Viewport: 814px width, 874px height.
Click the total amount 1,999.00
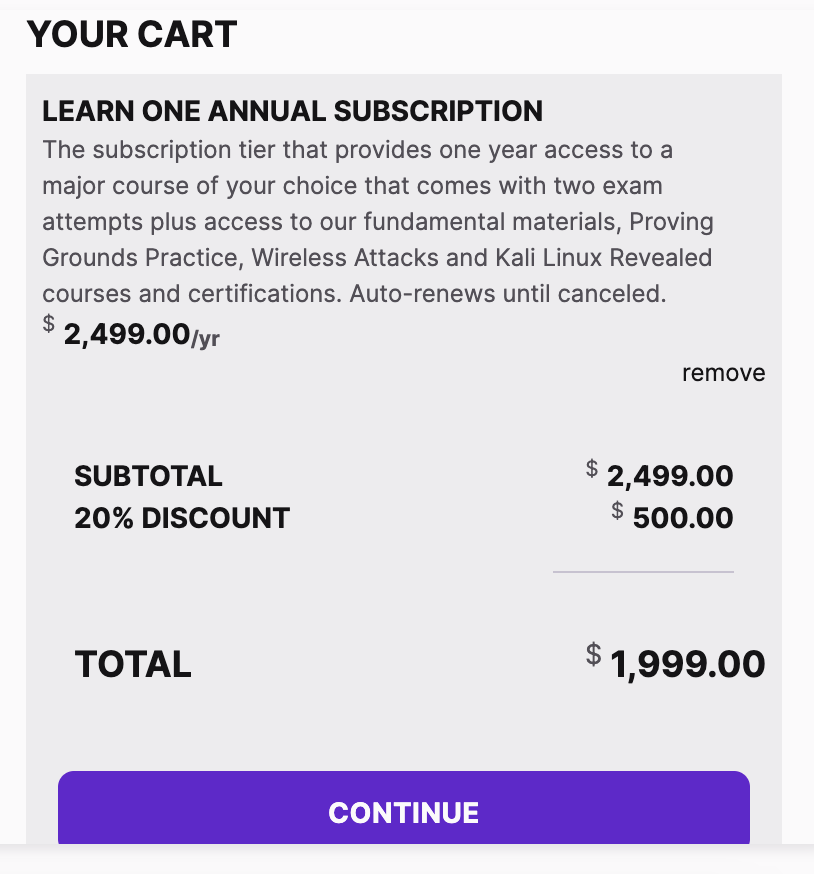point(687,664)
